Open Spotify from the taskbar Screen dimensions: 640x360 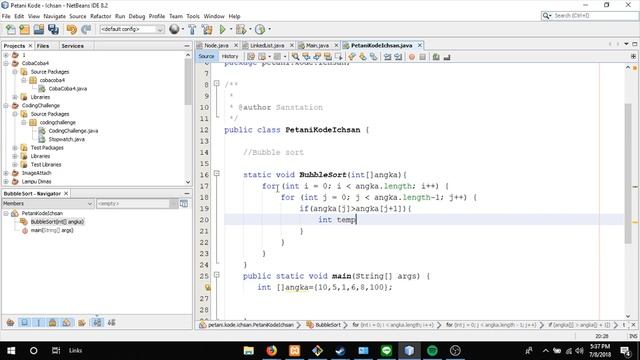432,351
